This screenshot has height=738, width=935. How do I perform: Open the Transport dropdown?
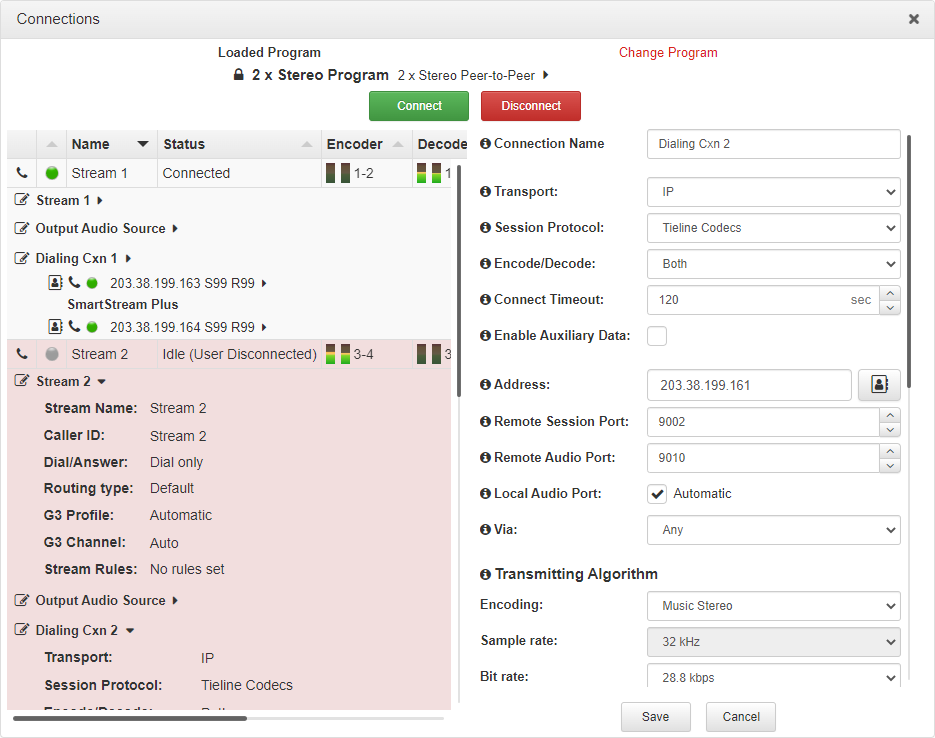tap(773, 192)
